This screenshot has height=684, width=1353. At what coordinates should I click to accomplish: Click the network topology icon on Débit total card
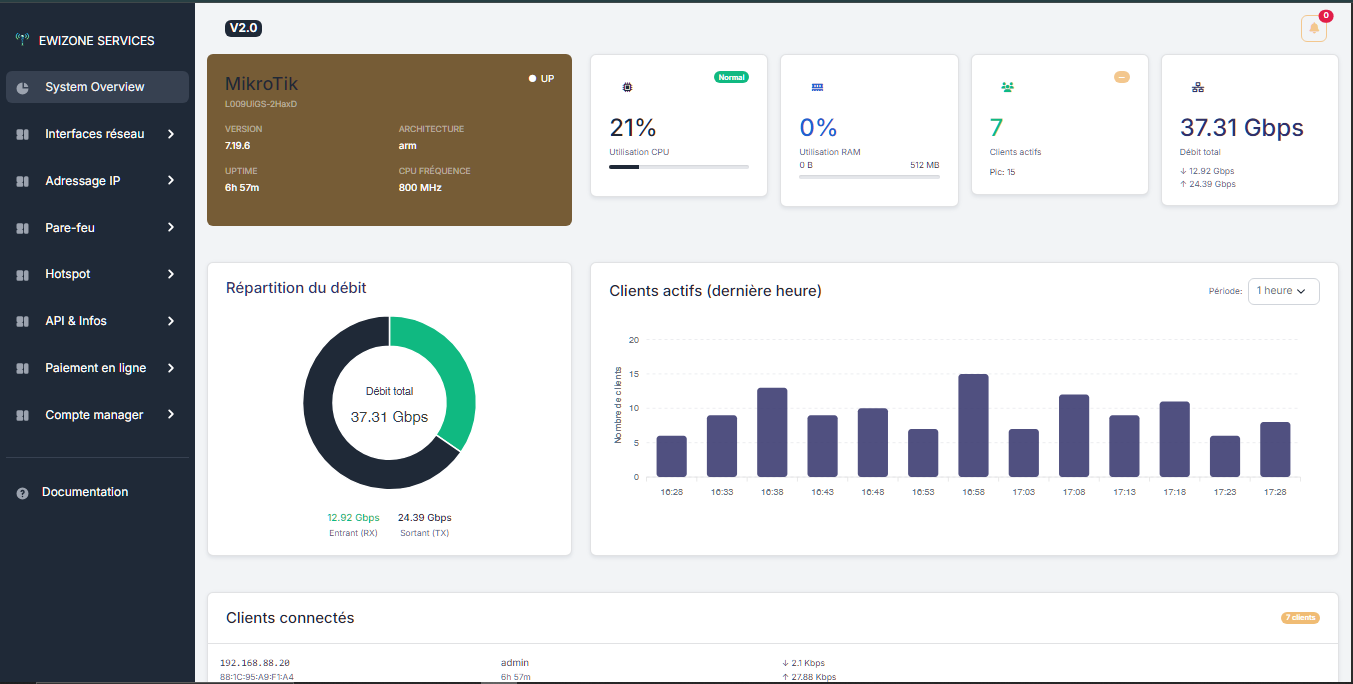point(1197,87)
